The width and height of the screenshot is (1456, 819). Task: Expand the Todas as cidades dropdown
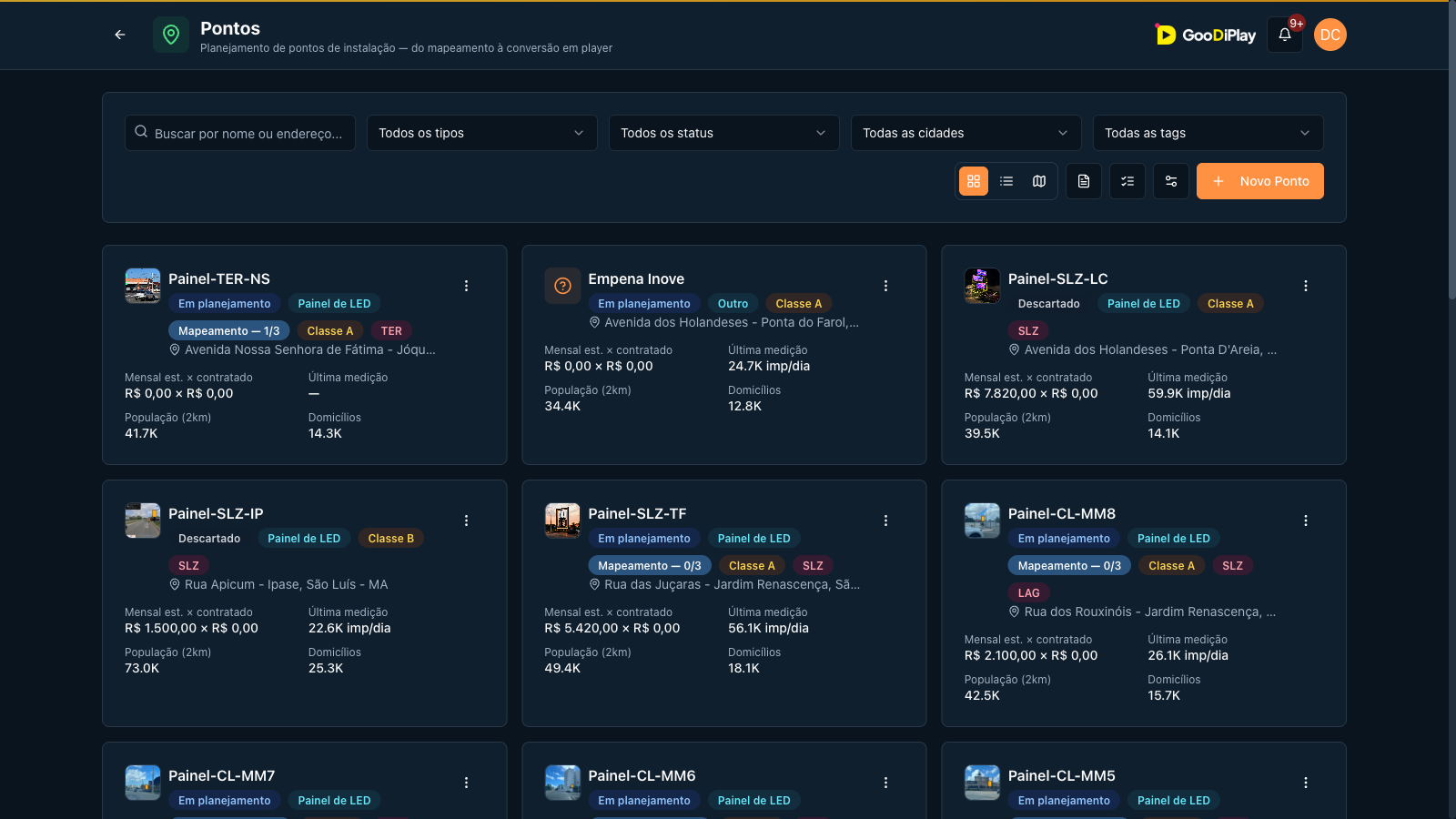tap(966, 133)
